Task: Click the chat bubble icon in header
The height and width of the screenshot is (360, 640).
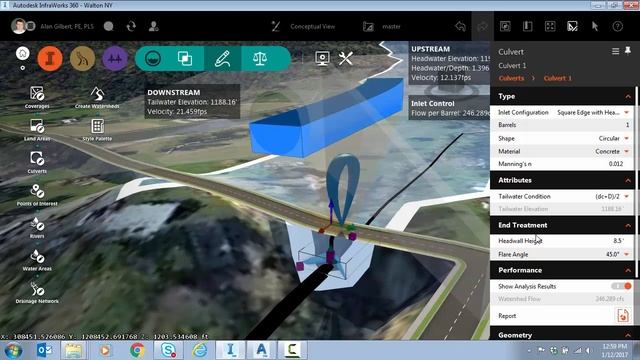Action: 109,26
